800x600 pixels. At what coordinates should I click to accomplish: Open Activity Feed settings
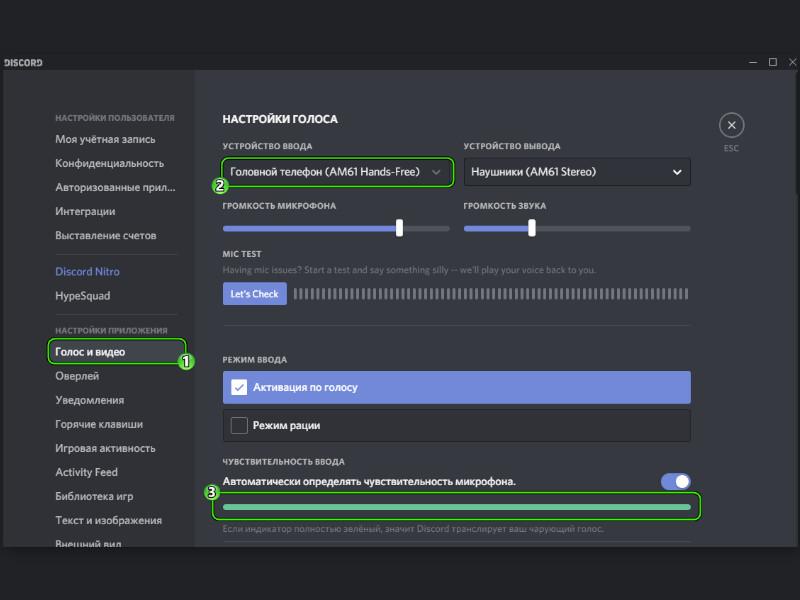pyautogui.click(x=86, y=472)
